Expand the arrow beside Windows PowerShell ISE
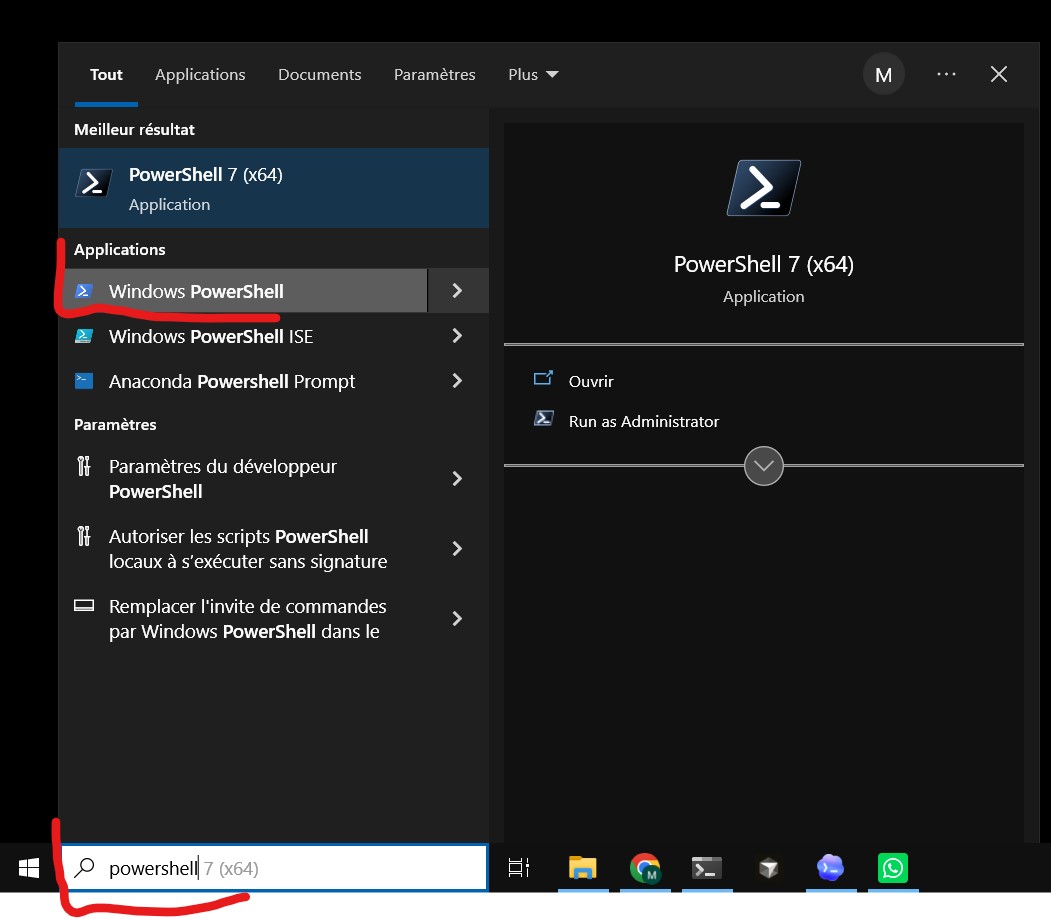Screen dimensions: 1051x919 (458, 336)
